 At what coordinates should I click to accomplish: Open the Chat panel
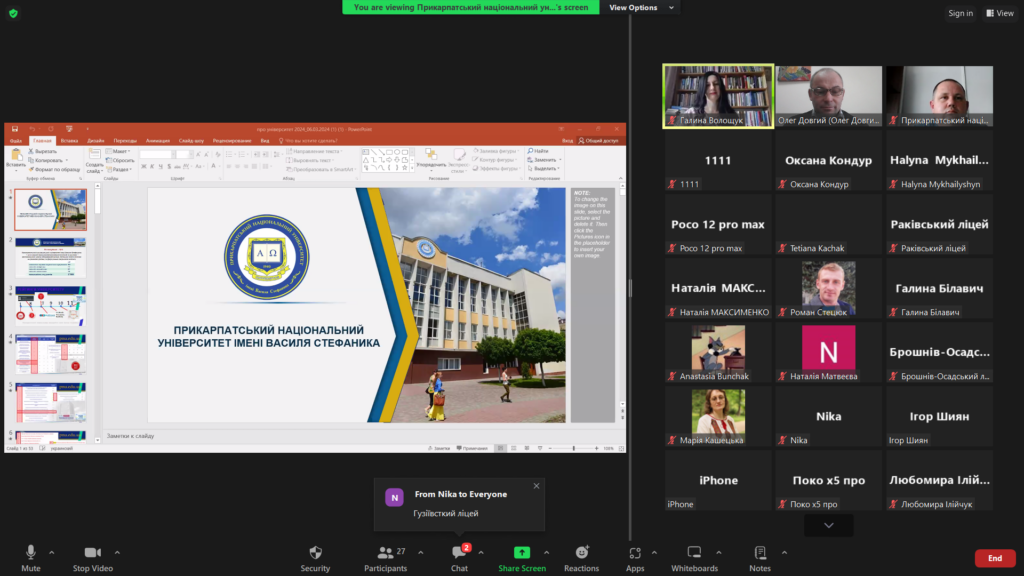tap(459, 553)
